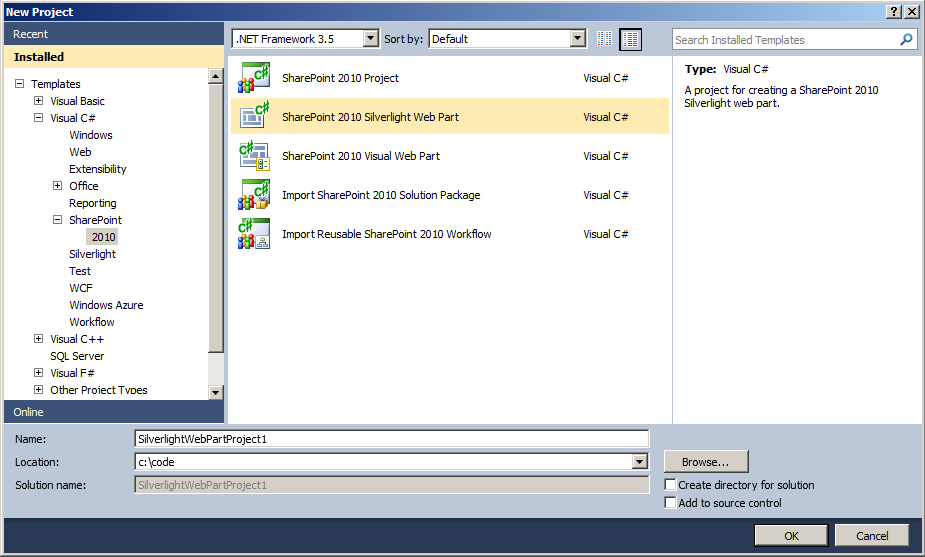Image resolution: width=925 pixels, height=557 pixels.
Task: Switch to medium icons list view
Action: (631, 39)
